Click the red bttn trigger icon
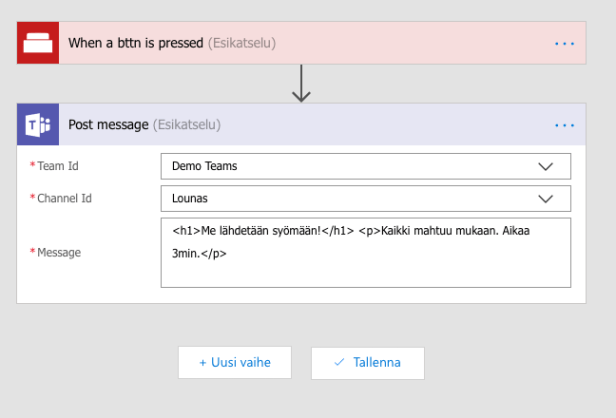This screenshot has height=418, width=616. [x=37, y=43]
